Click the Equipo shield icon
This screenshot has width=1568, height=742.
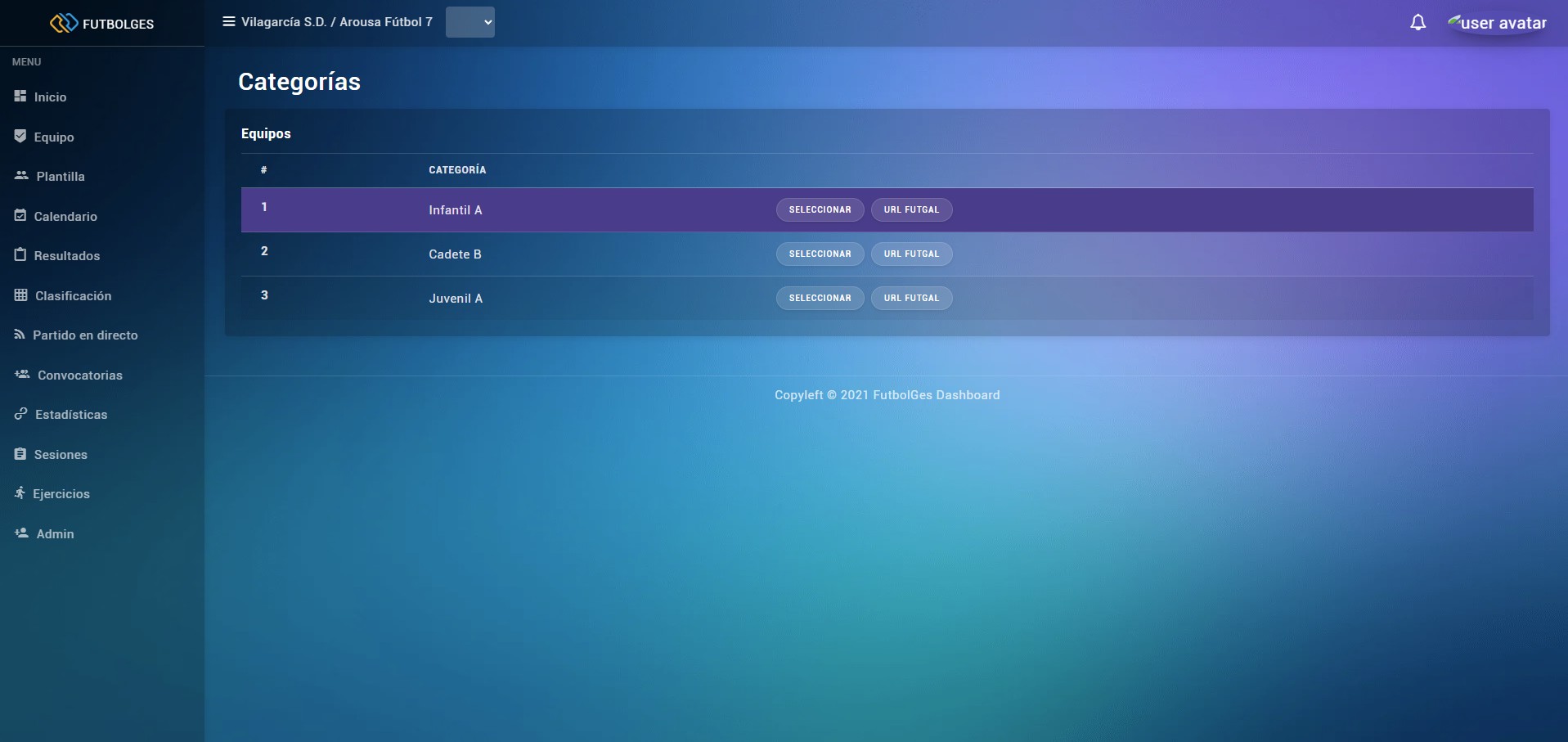tap(20, 137)
